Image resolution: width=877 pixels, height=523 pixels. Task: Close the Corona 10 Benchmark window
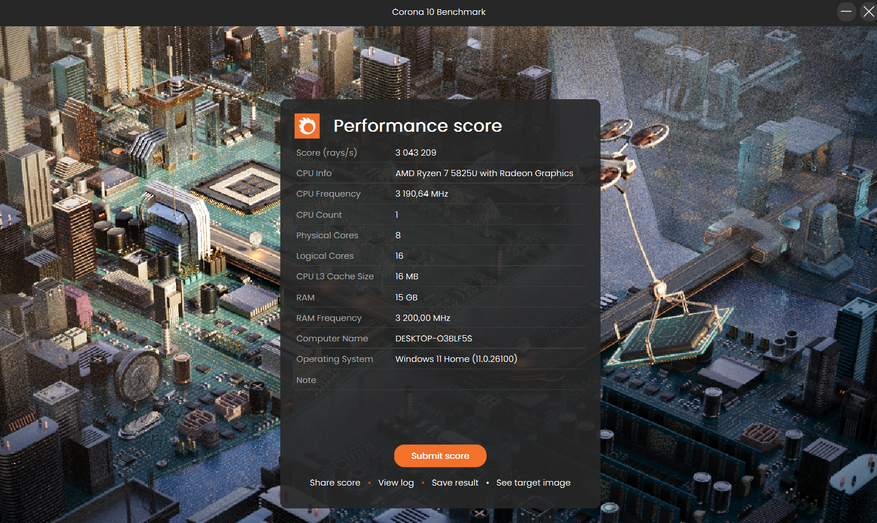coord(869,11)
